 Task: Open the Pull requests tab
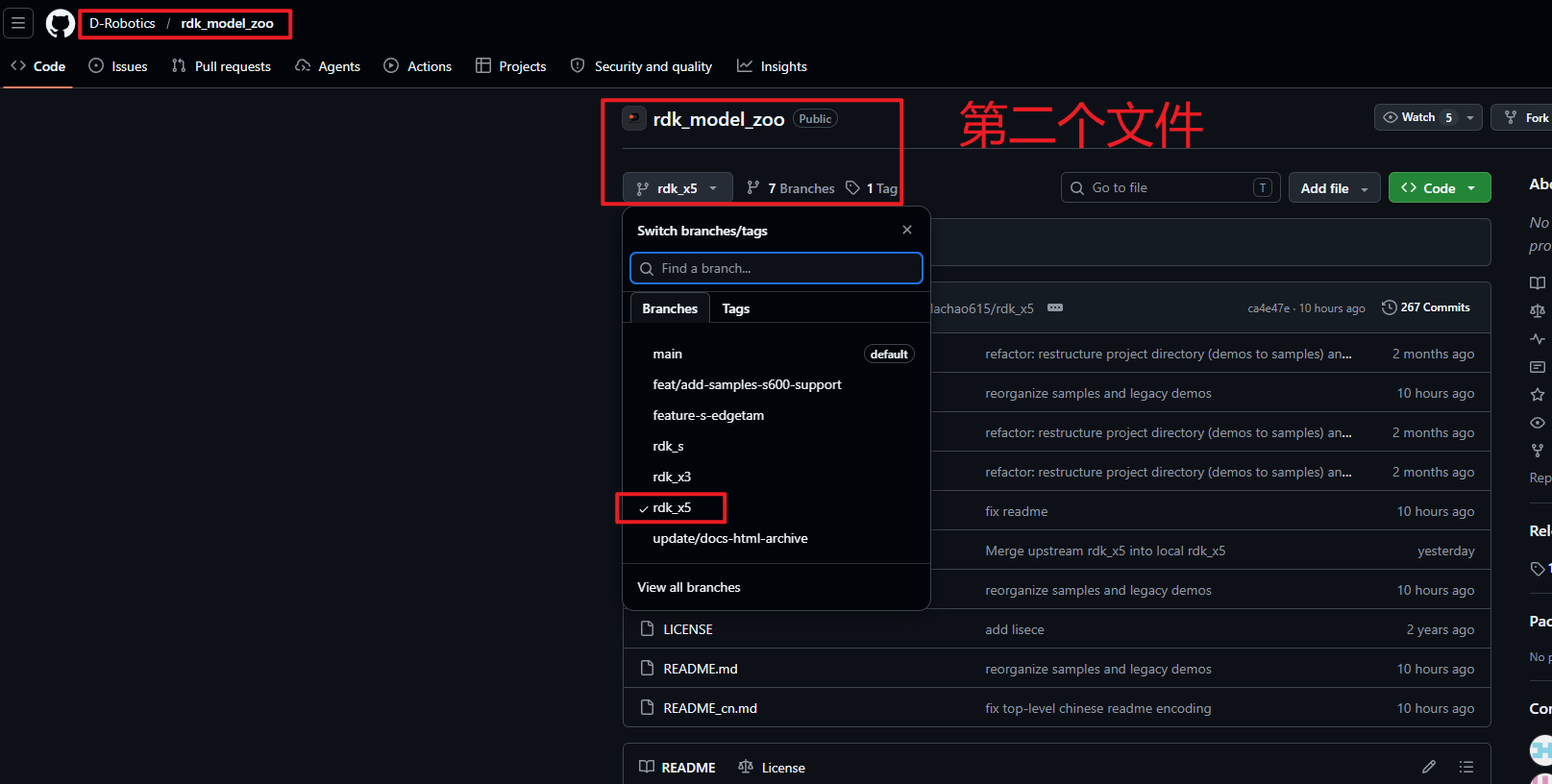tap(221, 66)
